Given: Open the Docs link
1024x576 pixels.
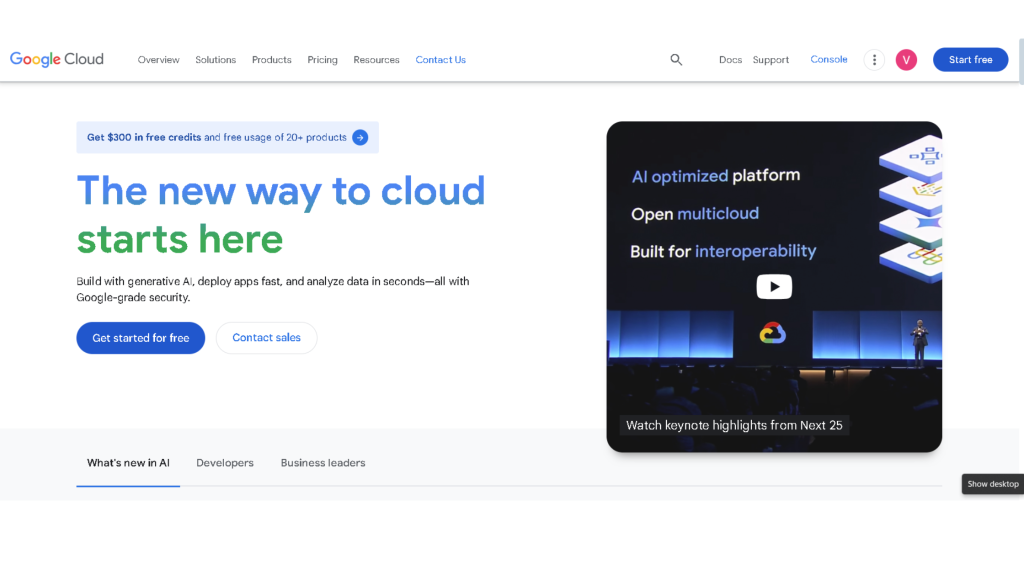Looking at the screenshot, I should pos(730,60).
